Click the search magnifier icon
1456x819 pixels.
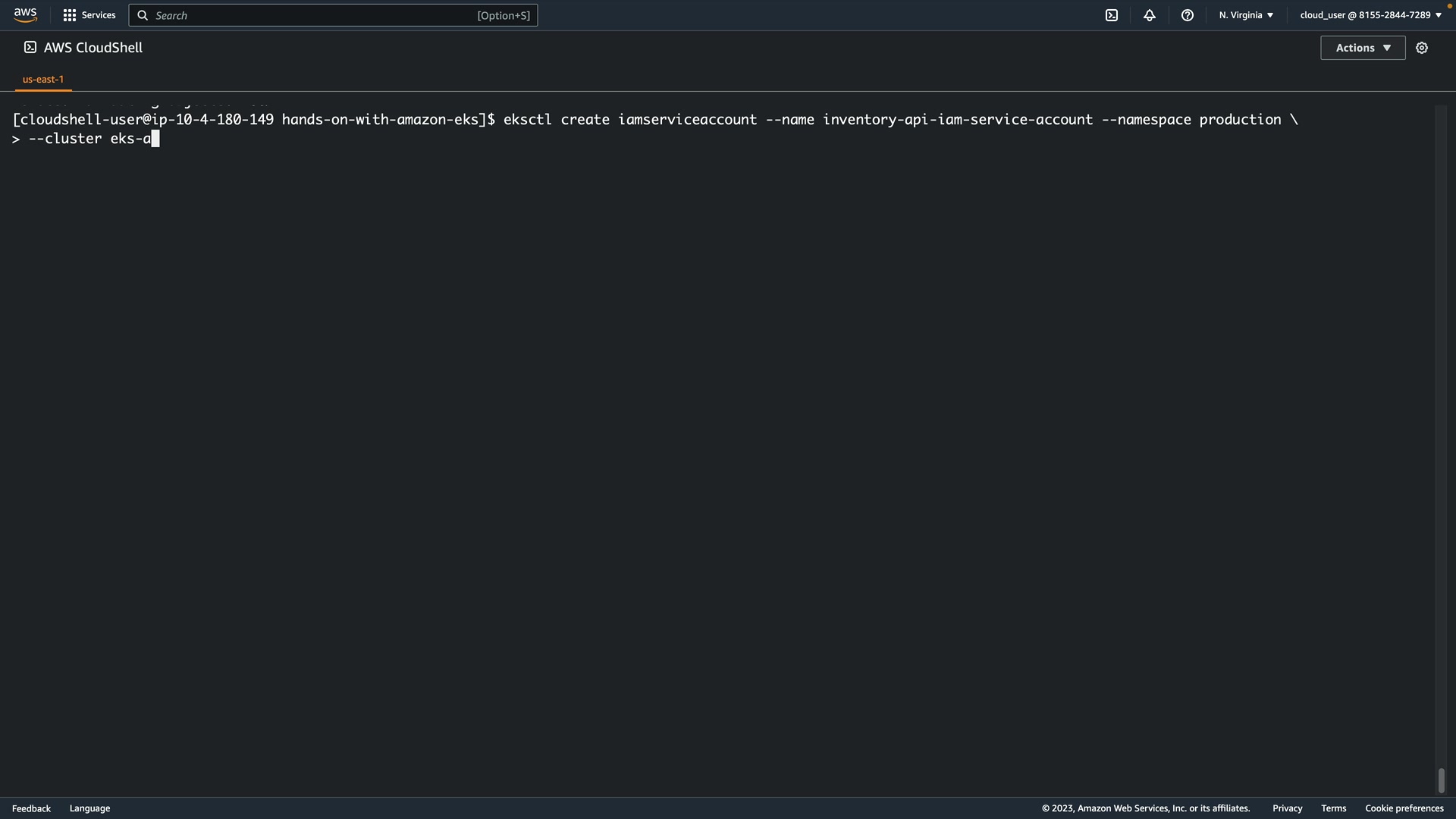(143, 15)
